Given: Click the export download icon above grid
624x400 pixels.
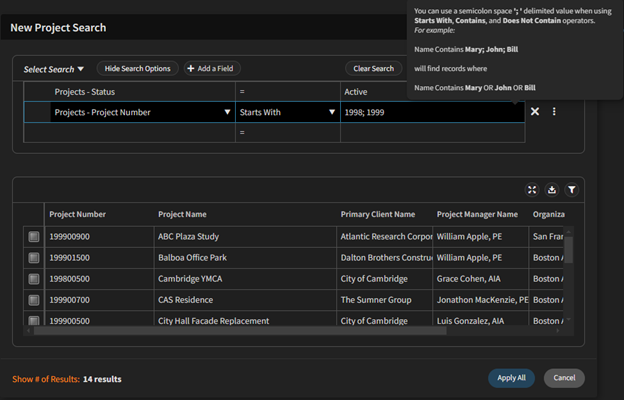Looking at the screenshot, I should pos(551,189).
